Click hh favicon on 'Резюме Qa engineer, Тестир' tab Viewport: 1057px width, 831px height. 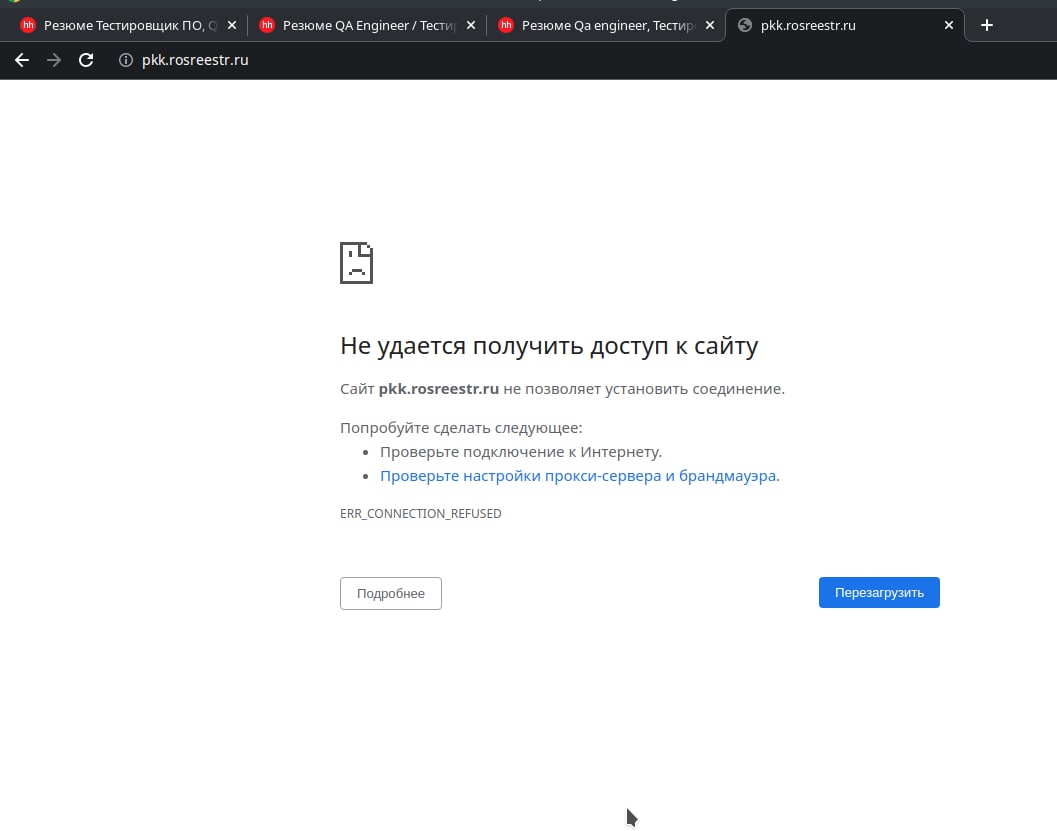pyautogui.click(x=506, y=25)
